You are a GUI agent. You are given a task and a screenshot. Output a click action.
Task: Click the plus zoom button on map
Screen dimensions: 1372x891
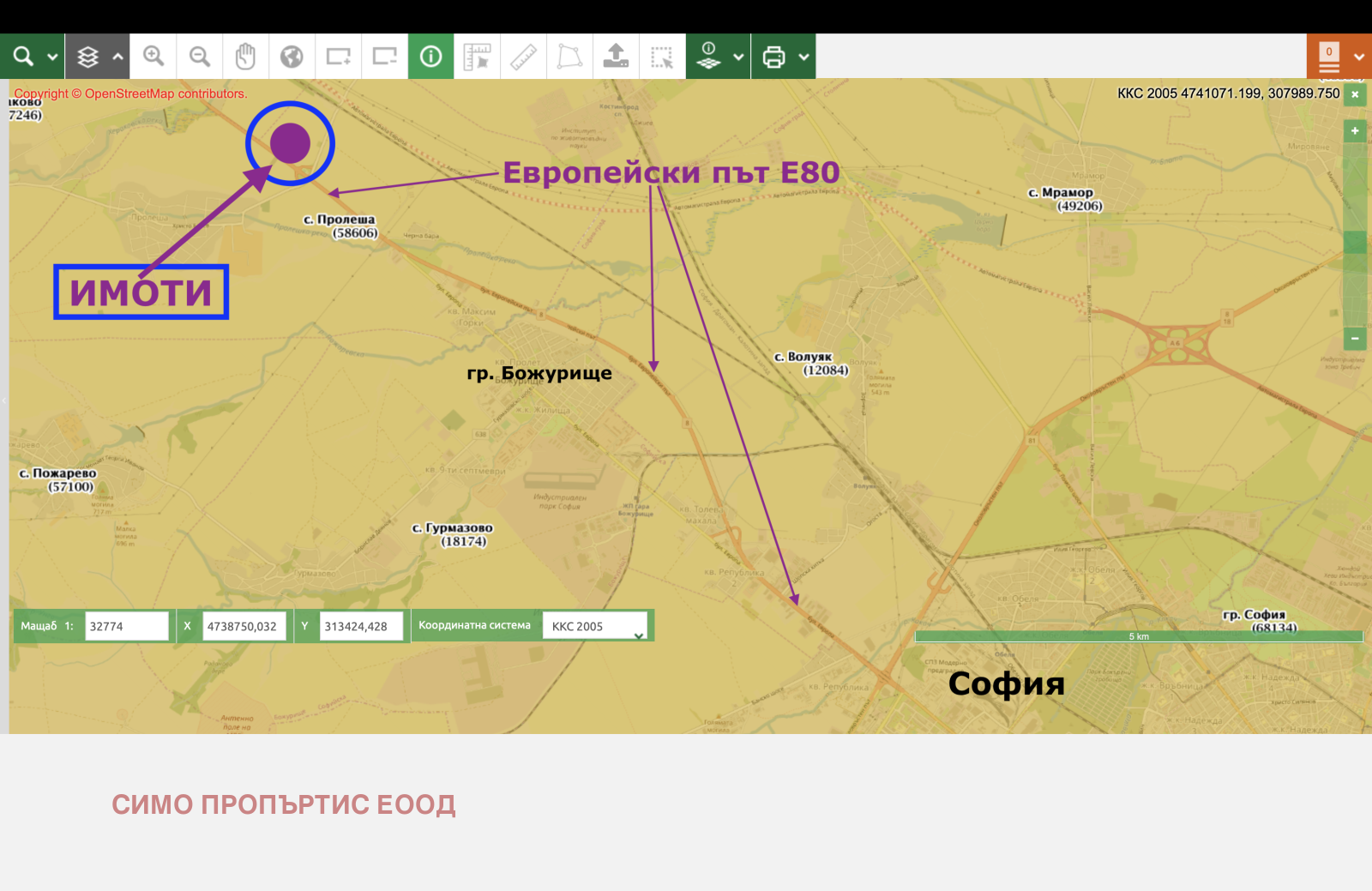click(1355, 131)
